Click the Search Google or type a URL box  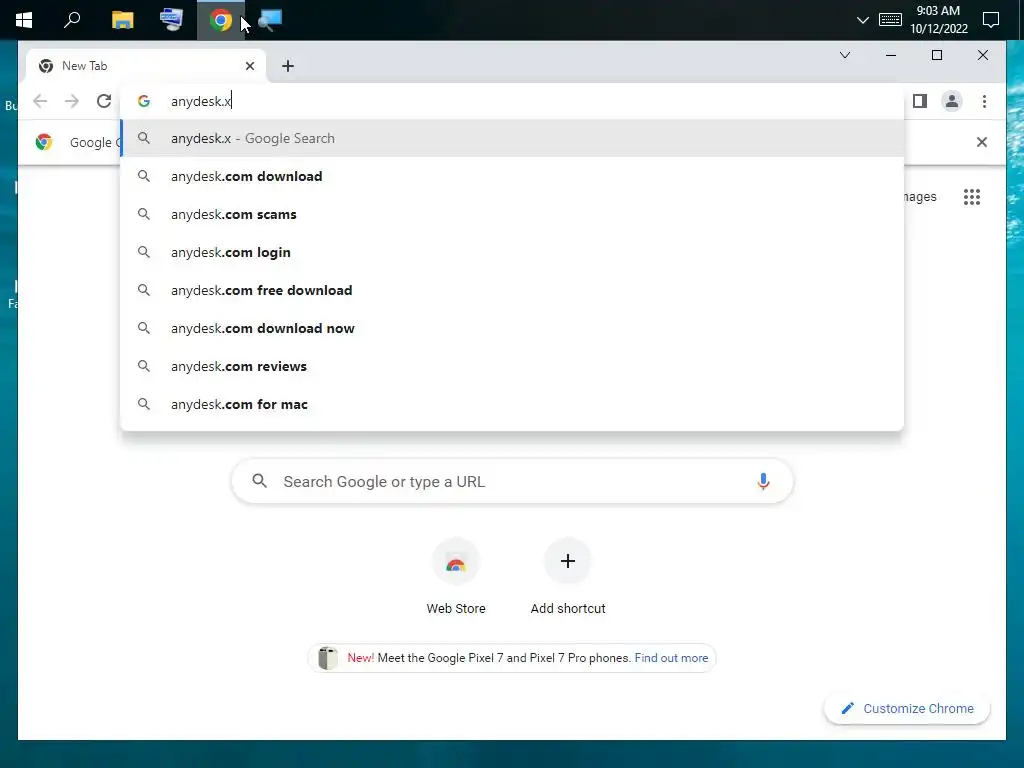coord(513,481)
